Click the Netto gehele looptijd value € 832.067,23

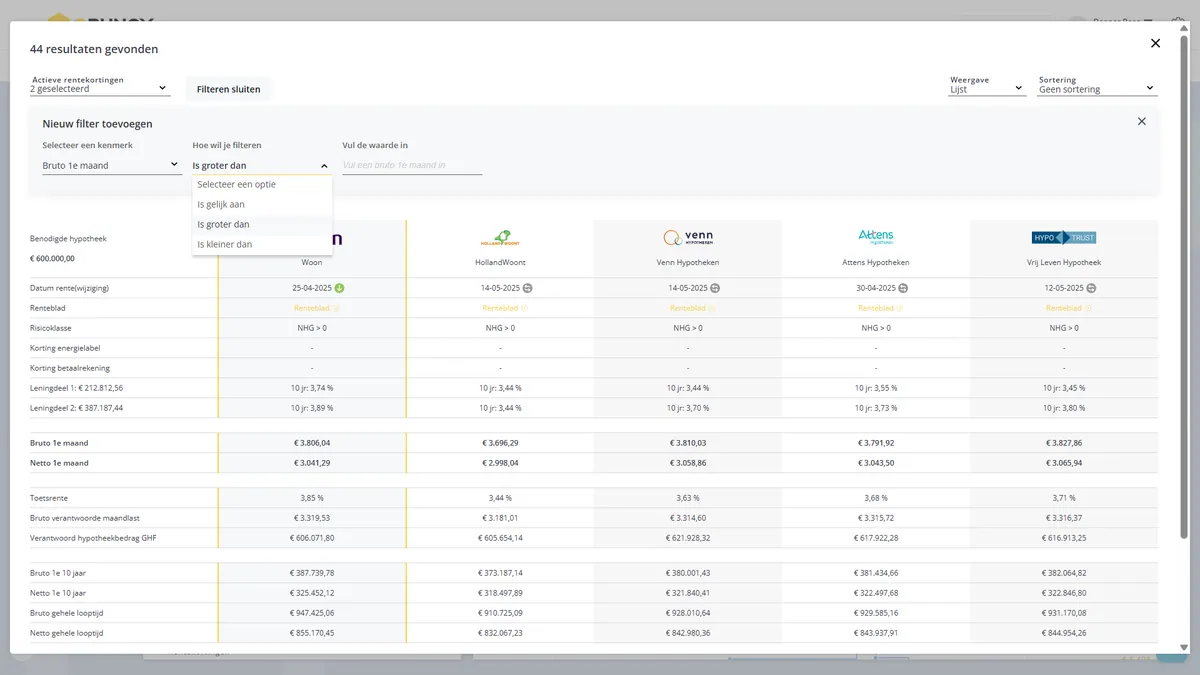[500, 633]
